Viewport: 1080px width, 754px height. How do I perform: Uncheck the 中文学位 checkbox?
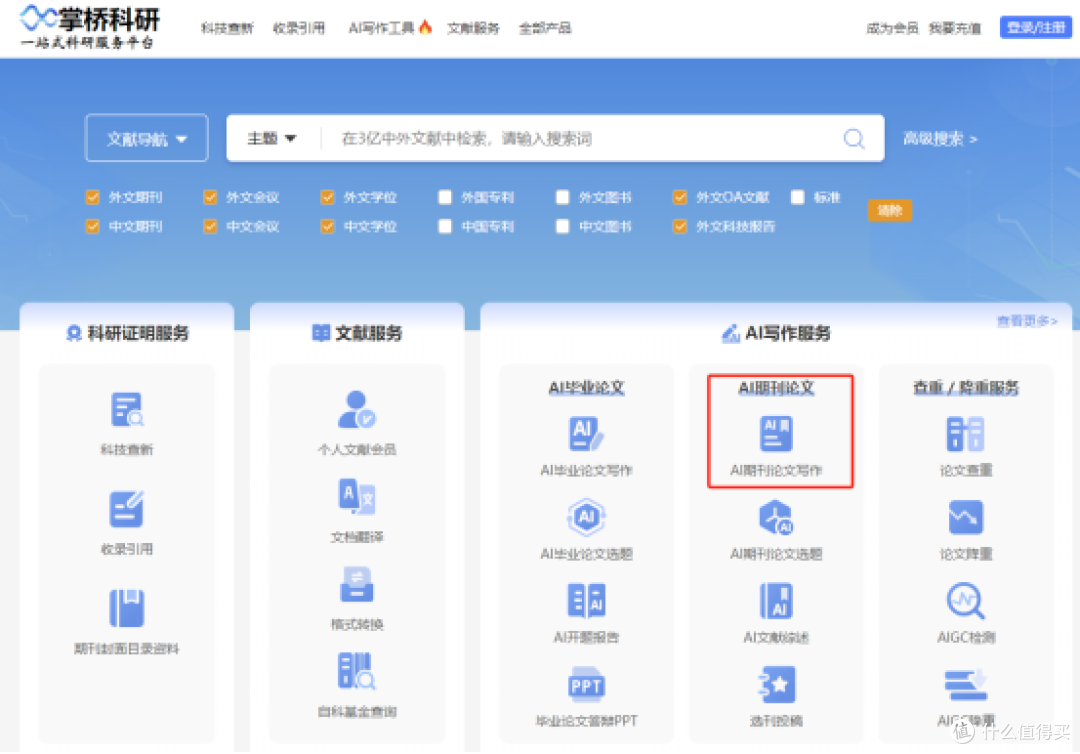(328, 227)
